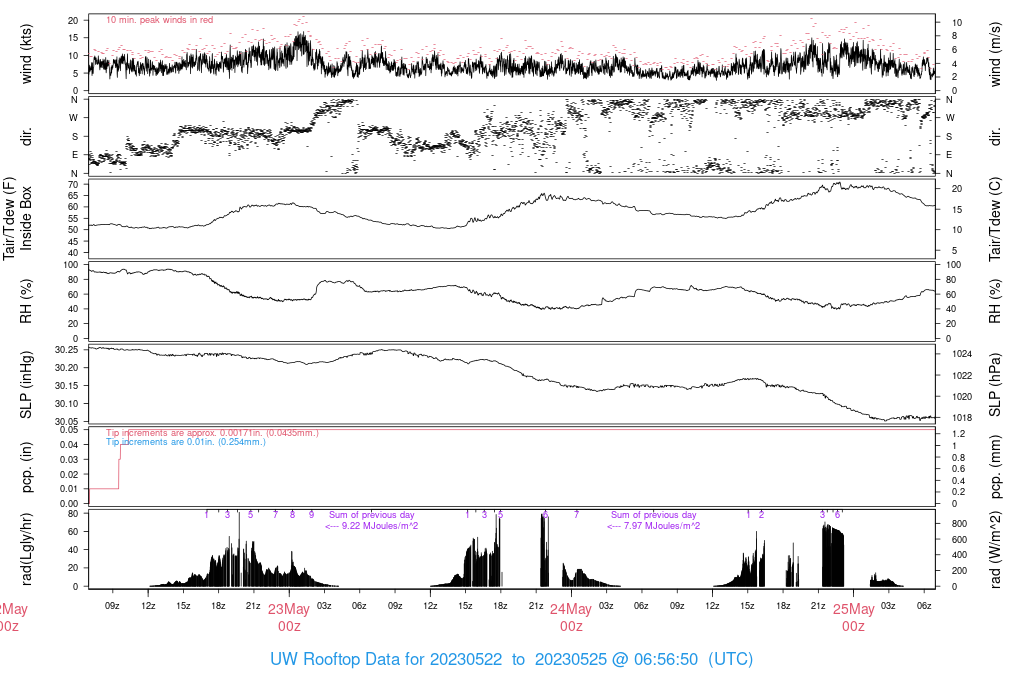Click the '24May 00z' date label
1024x700 pixels.
click(x=571, y=618)
